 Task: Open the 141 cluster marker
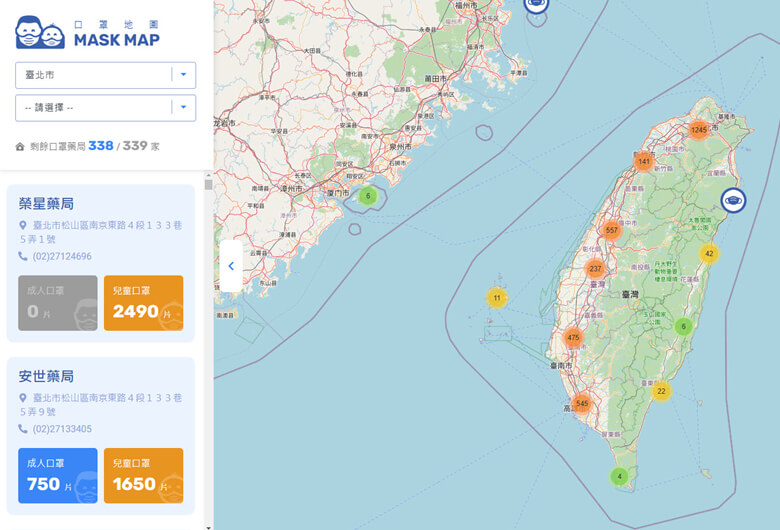click(643, 161)
